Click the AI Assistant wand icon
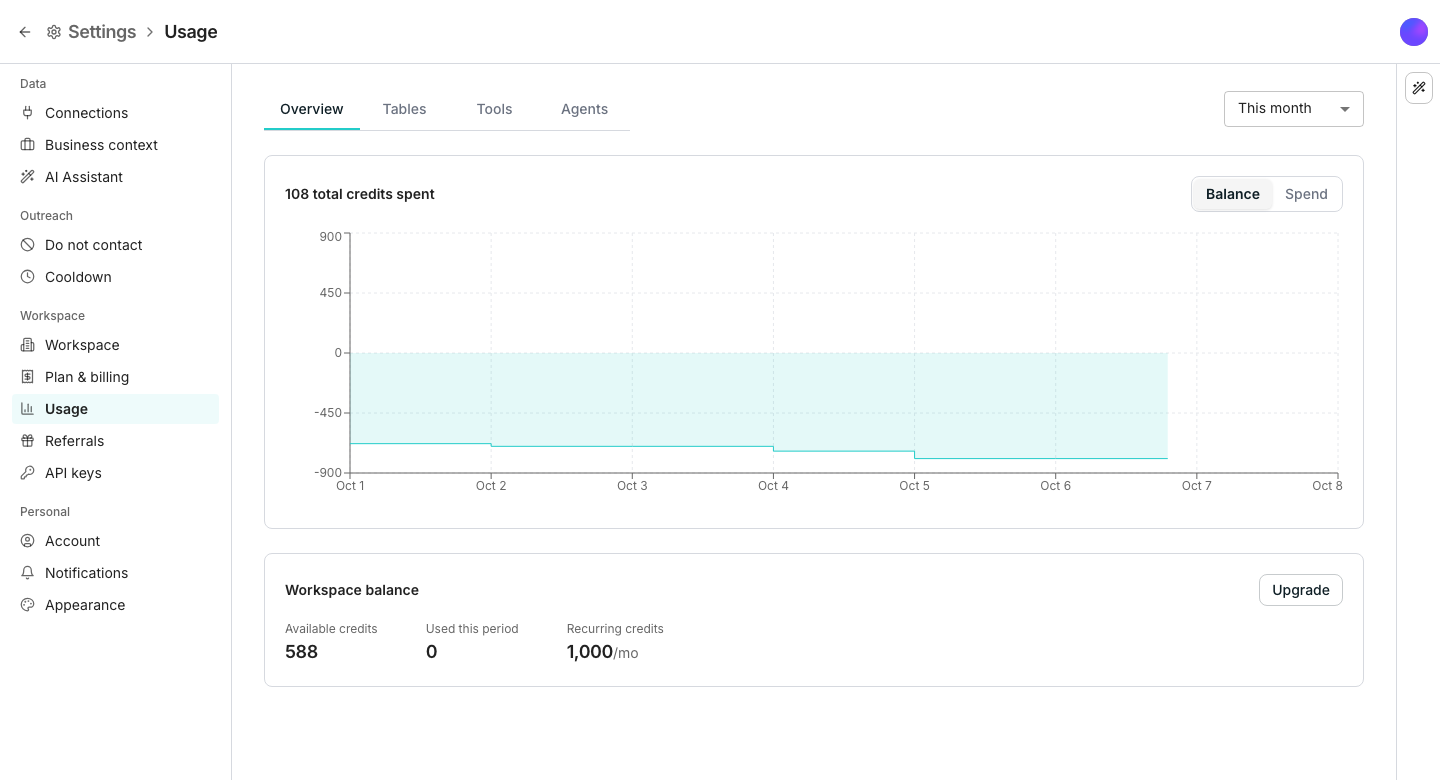 [27, 177]
